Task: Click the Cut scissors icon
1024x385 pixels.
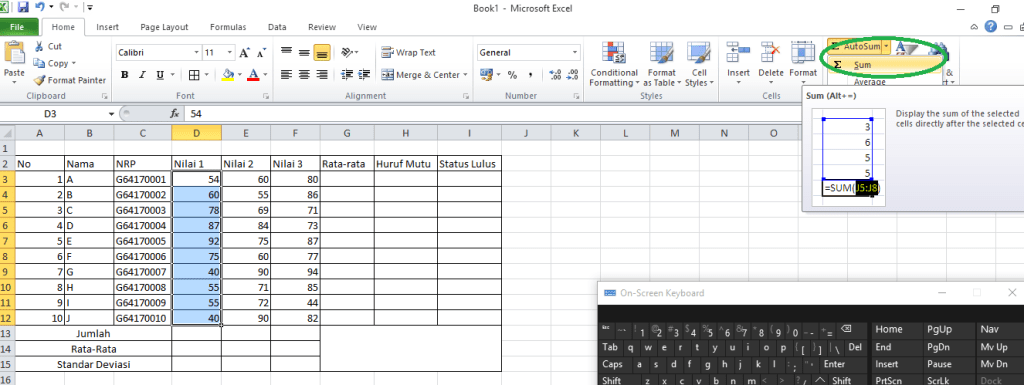Action: pos(39,46)
